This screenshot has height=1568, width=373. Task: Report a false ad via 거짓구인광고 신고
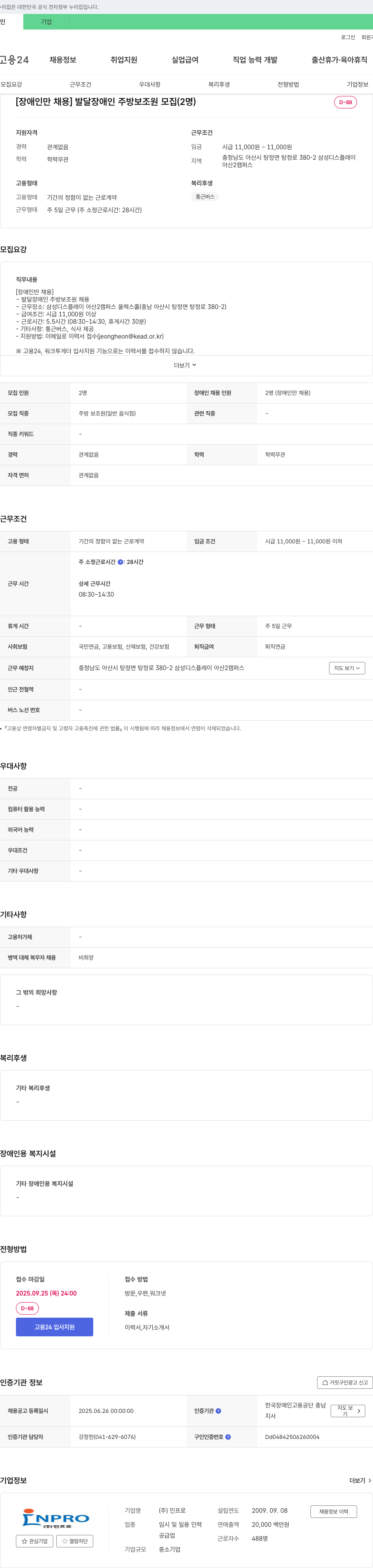(344, 1382)
